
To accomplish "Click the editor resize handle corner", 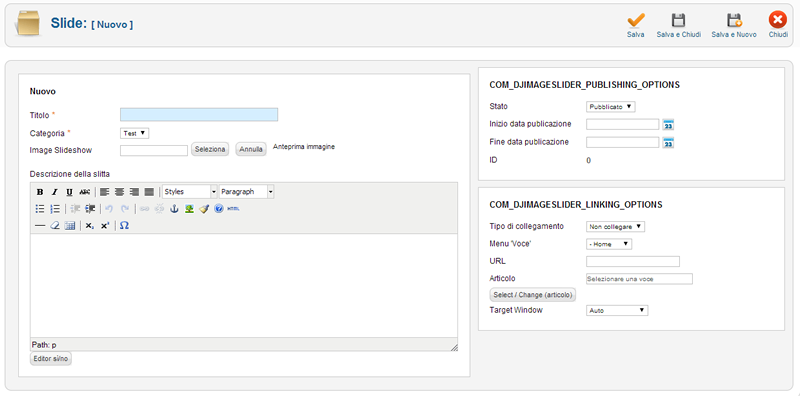I will [454, 348].
